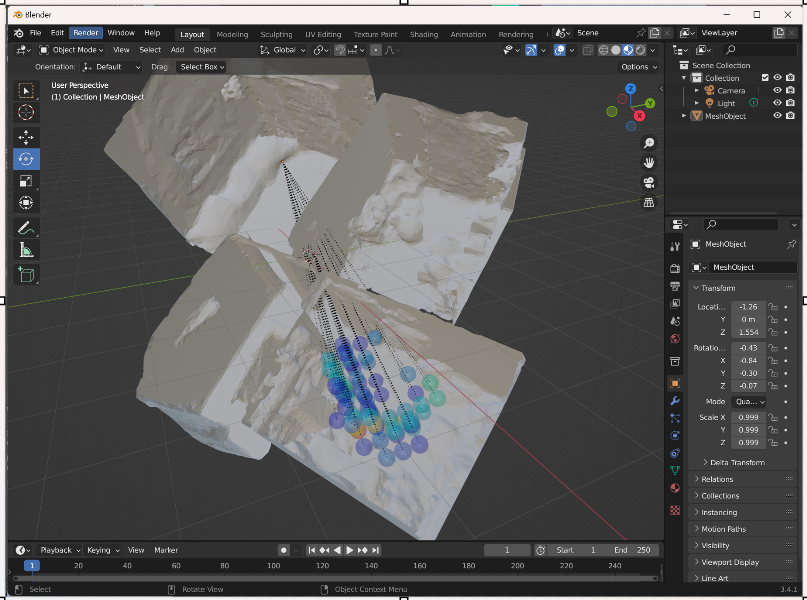Switch perspective/orthographic grid icon
The width and height of the screenshot is (807, 600).
[648, 203]
